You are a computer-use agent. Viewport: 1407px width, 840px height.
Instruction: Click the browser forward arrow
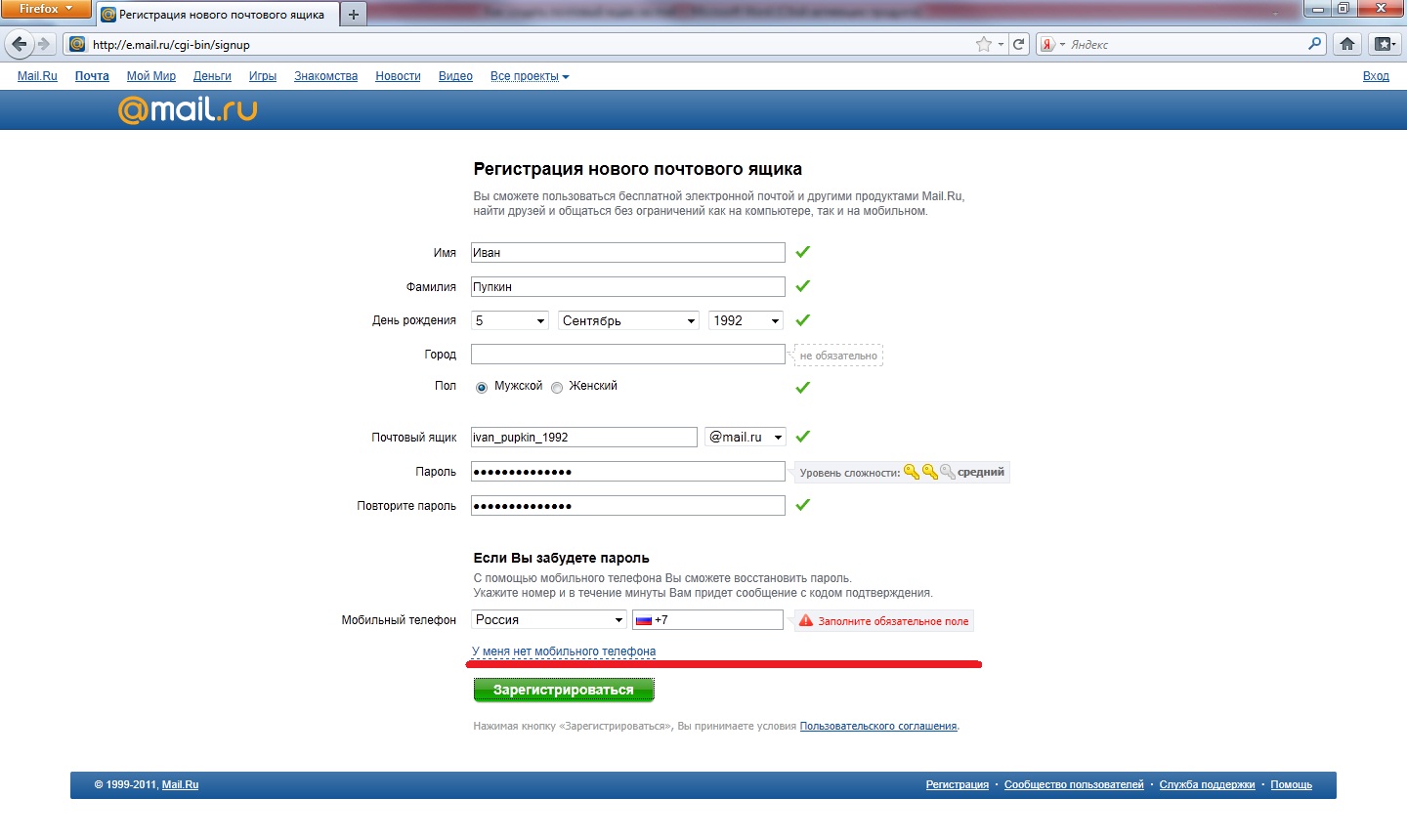[x=43, y=44]
